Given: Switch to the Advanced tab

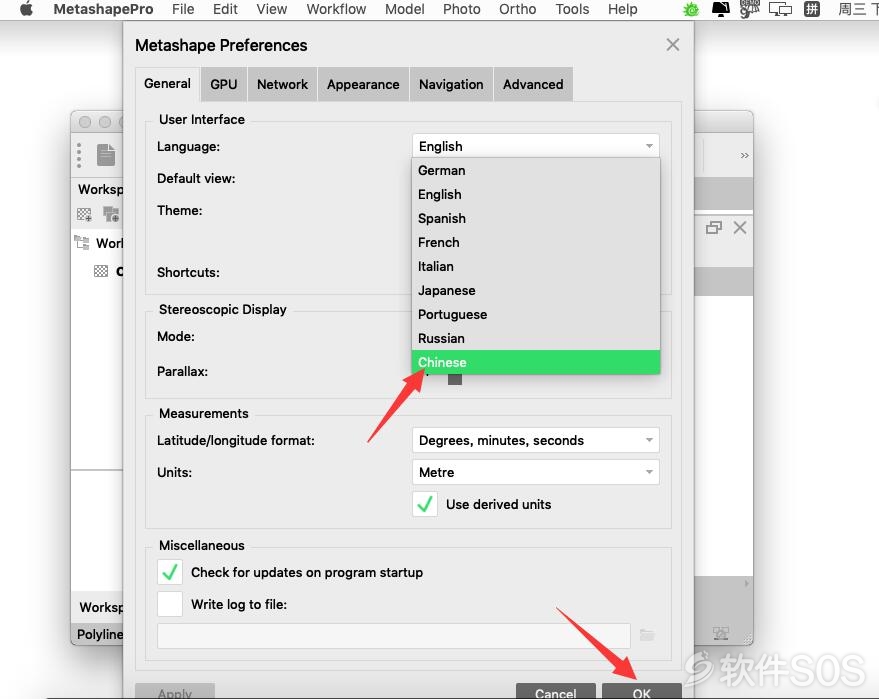Looking at the screenshot, I should pyautogui.click(x=533, y=85).
